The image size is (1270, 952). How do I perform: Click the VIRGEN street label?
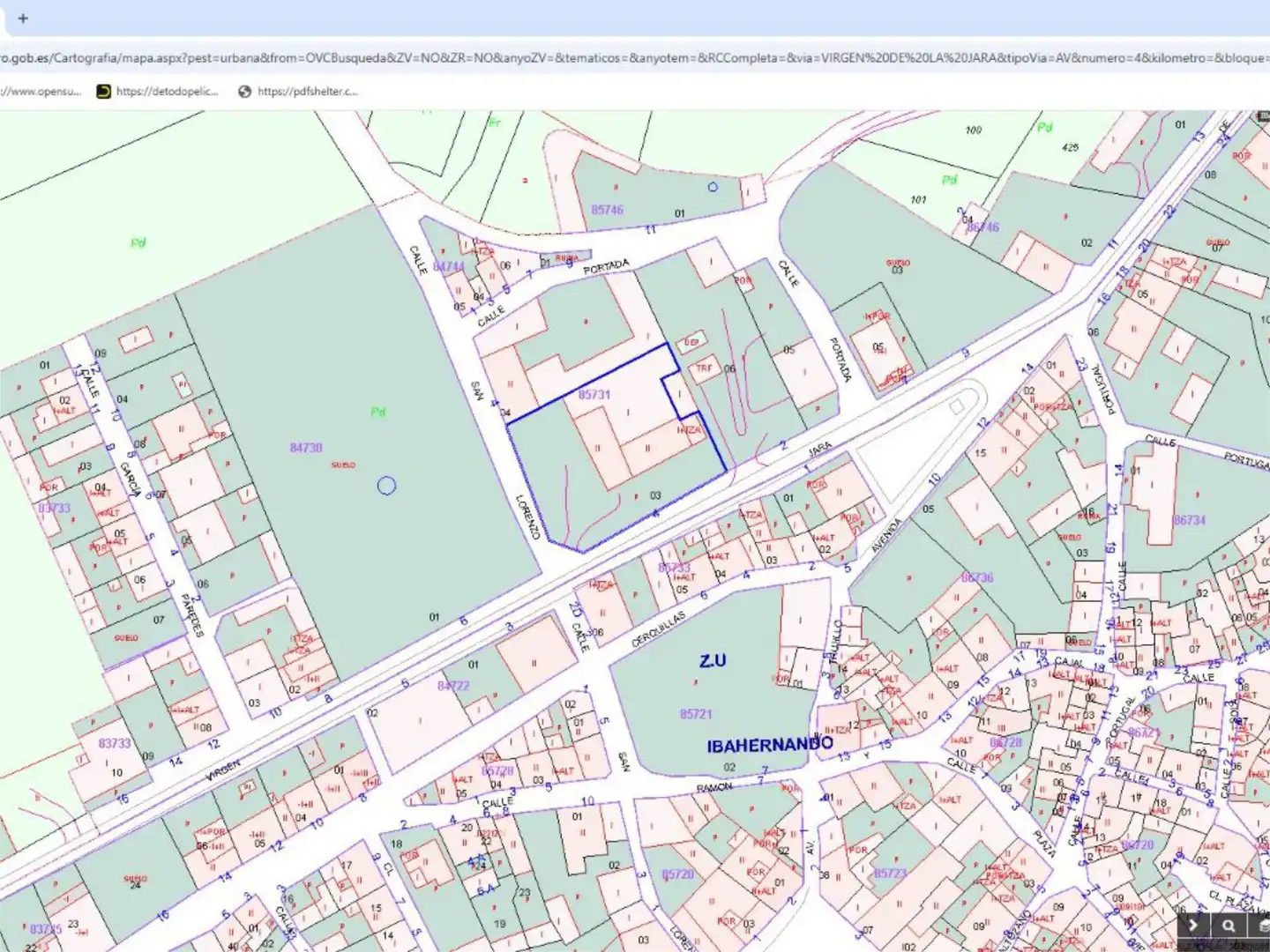[222, 770]
